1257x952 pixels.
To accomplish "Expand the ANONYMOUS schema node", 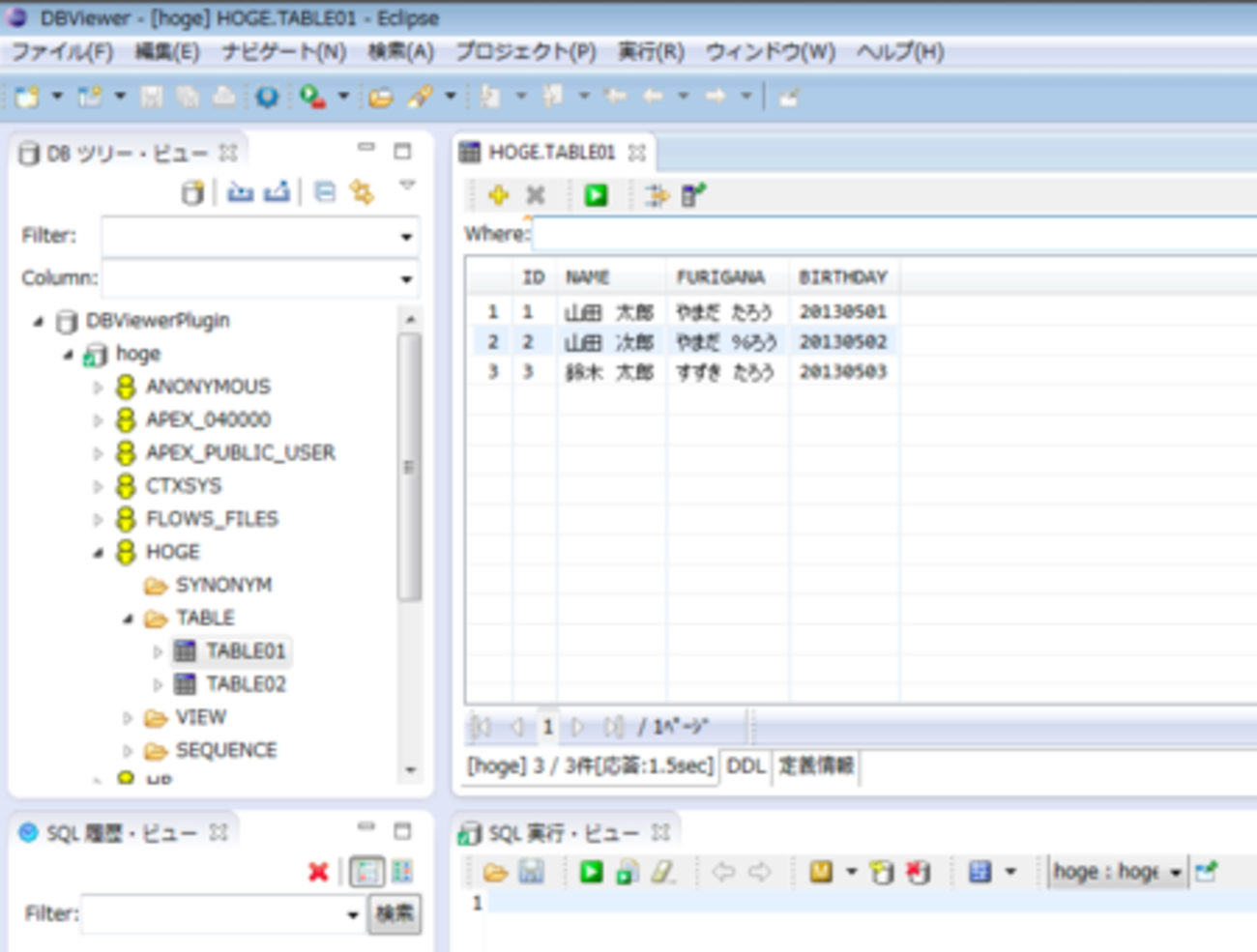I will [98, 388].
